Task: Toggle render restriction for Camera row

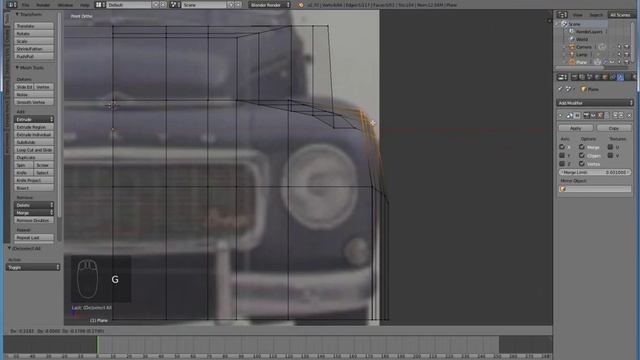Action: pos(627,47)
